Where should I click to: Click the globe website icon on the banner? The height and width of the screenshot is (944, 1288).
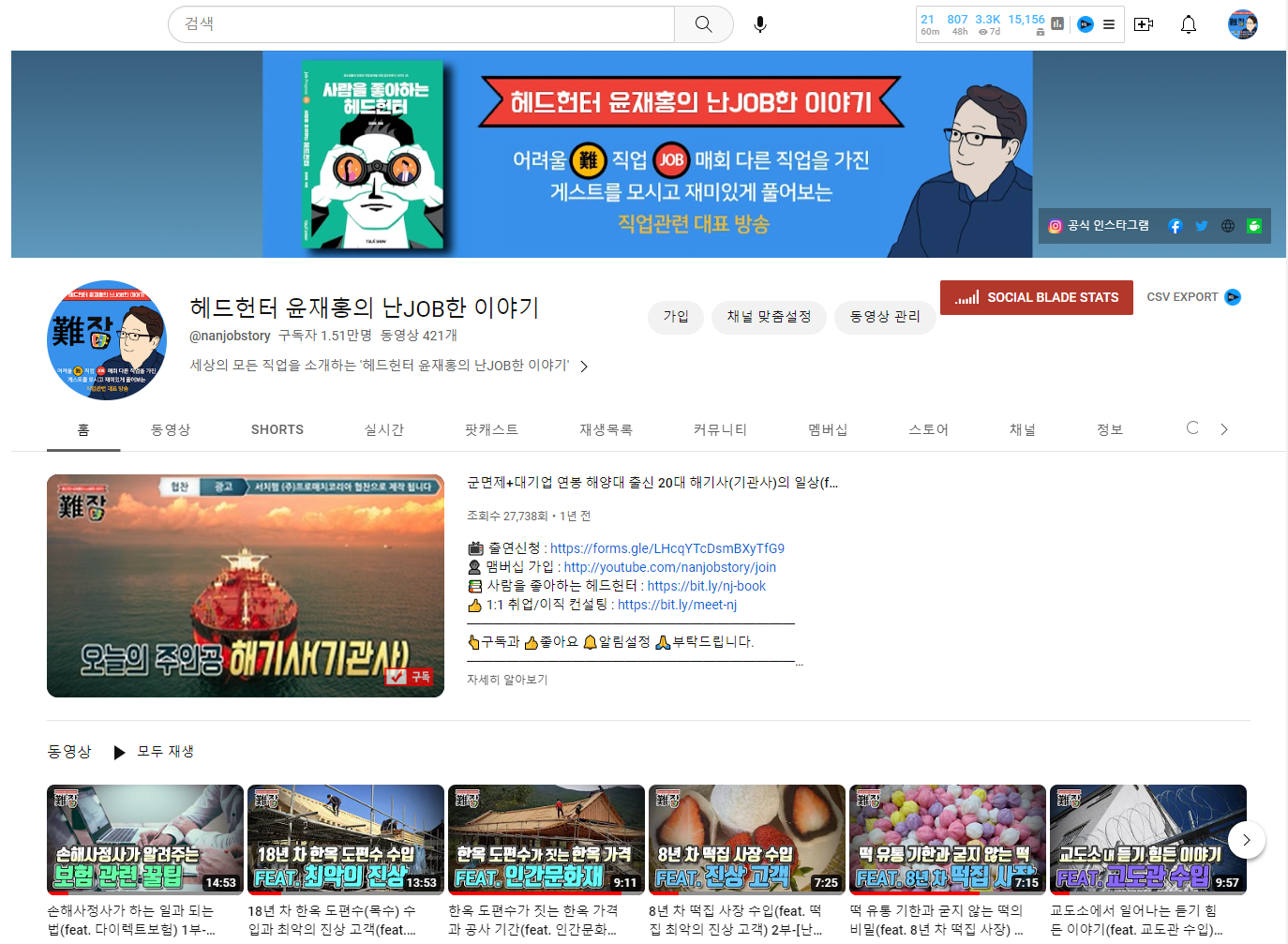pos(1228,226)
